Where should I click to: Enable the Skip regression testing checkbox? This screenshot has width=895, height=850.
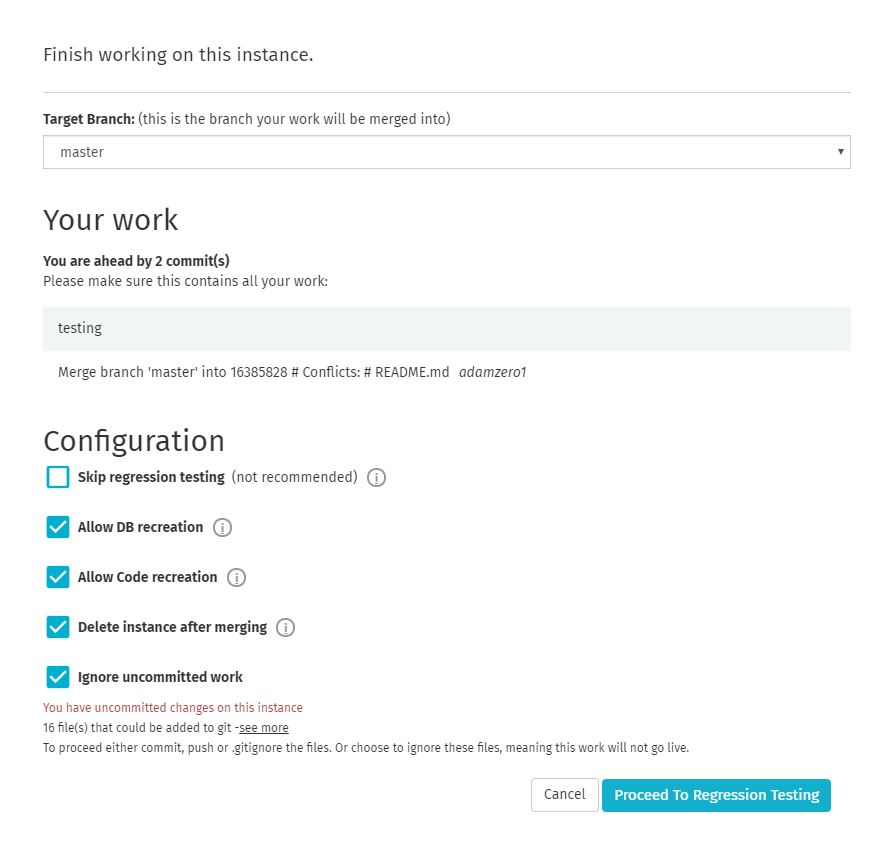click(x=58, y=477)
